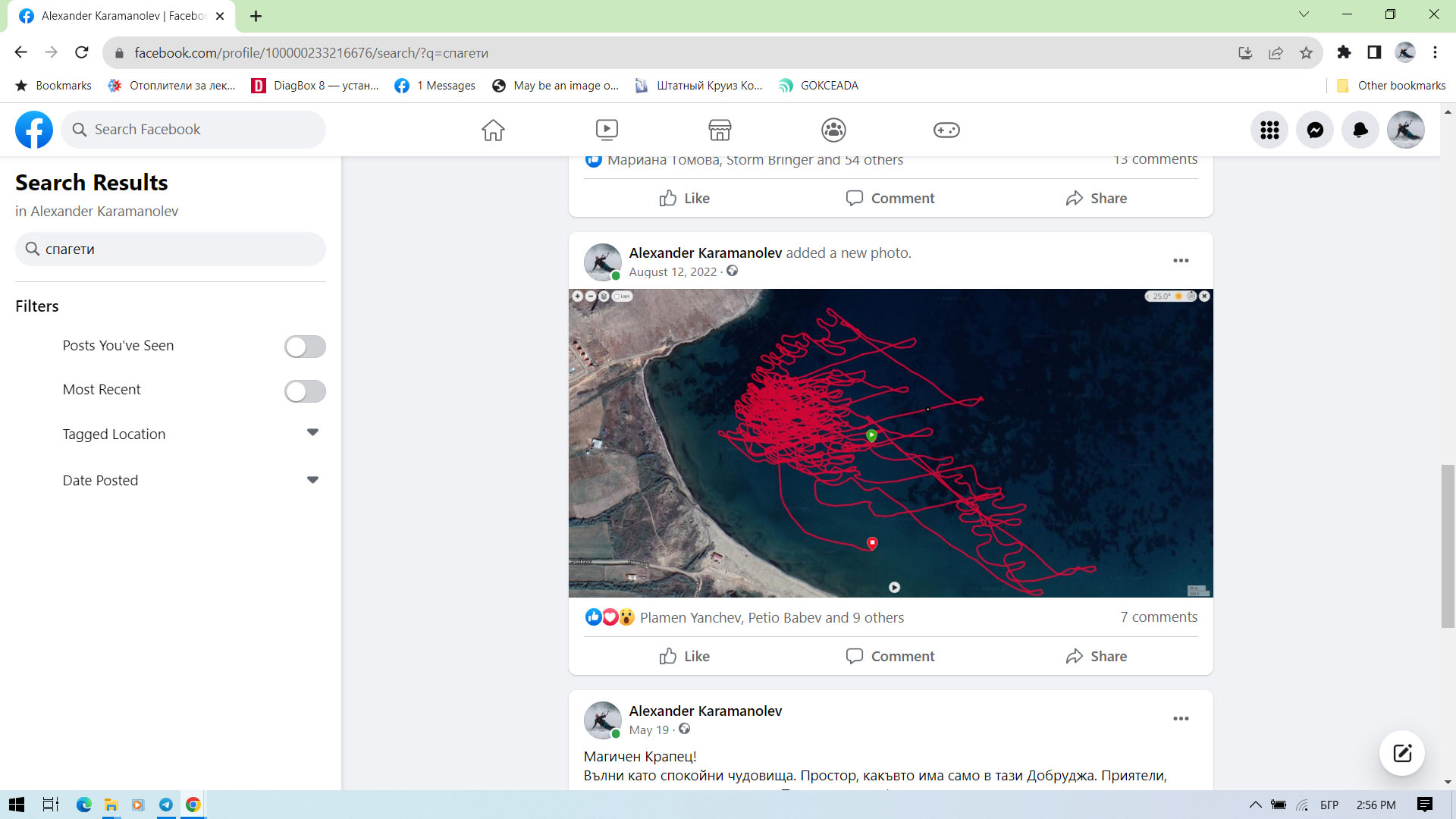Open Task View on the taskbar
Screen dimensions: 1456x819
tap(50, 805)
